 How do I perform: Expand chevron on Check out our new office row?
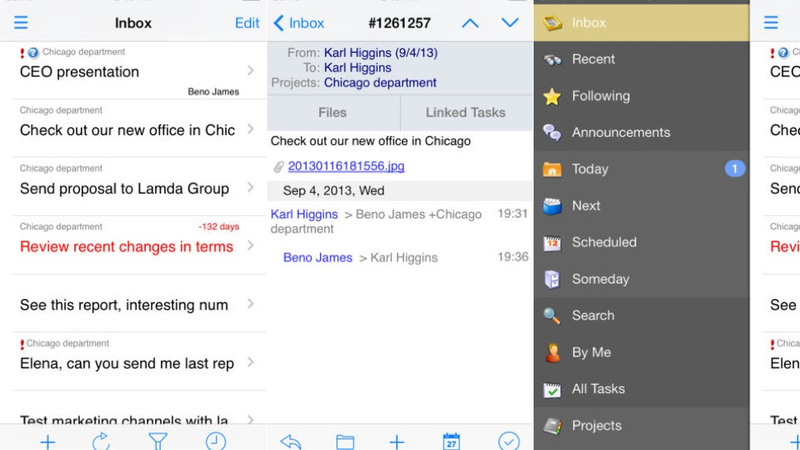tap(251, 129)
